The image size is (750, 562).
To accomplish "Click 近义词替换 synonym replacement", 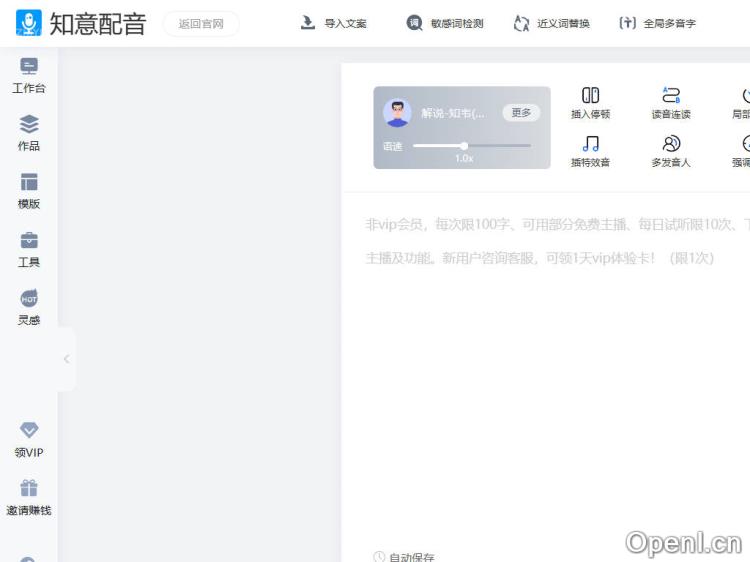I will pyautogui.click(x=551, y=23).
